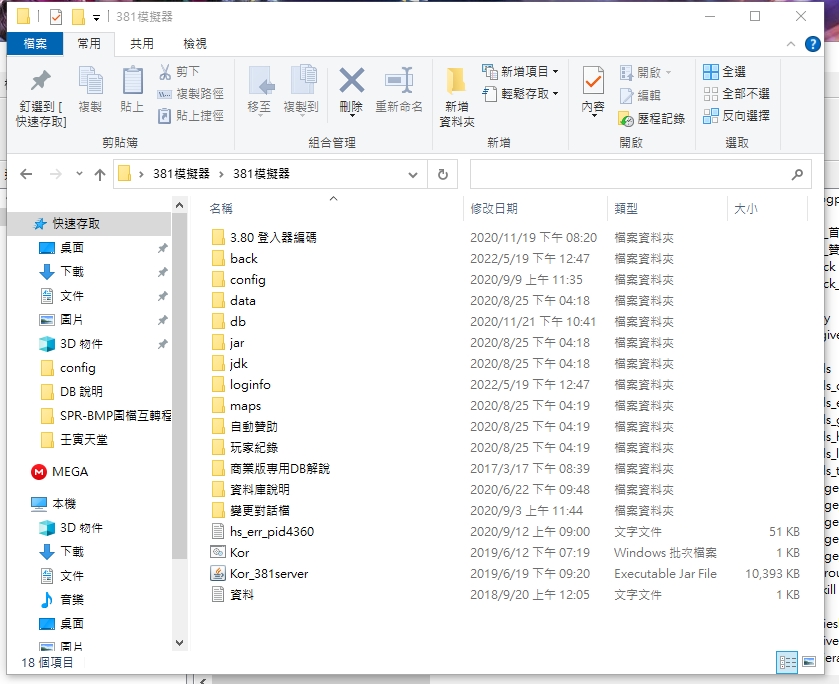This screenshot has height=684, width=839.
Task: Sort by the 大小 column header
Action: coord(746,209)
